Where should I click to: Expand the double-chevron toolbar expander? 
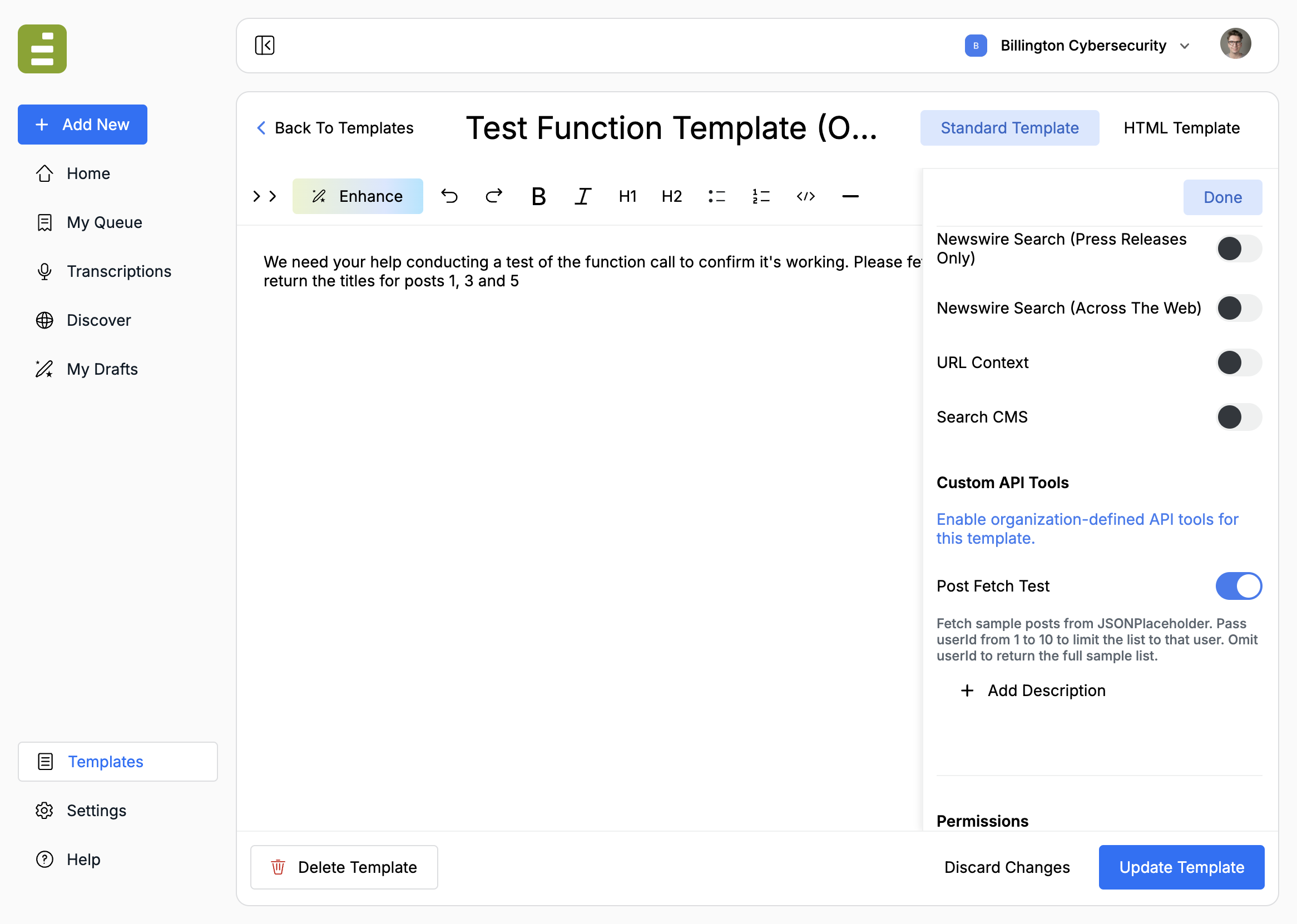click(x=265, y=196)
